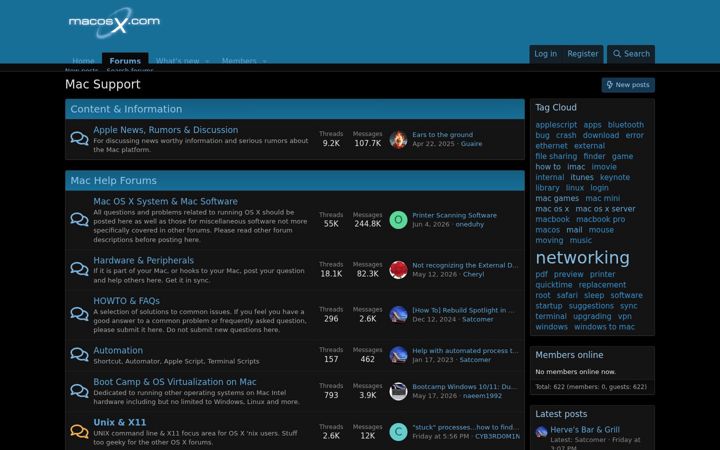Click oneduhy's green O avatar

tap(398, 220)
